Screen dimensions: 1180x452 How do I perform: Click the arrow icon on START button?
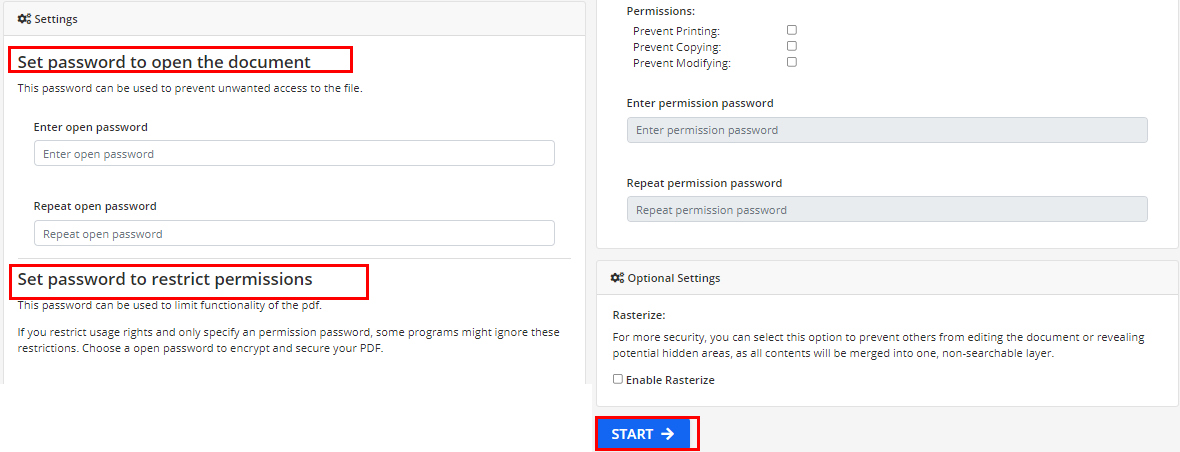pos(668,434)
